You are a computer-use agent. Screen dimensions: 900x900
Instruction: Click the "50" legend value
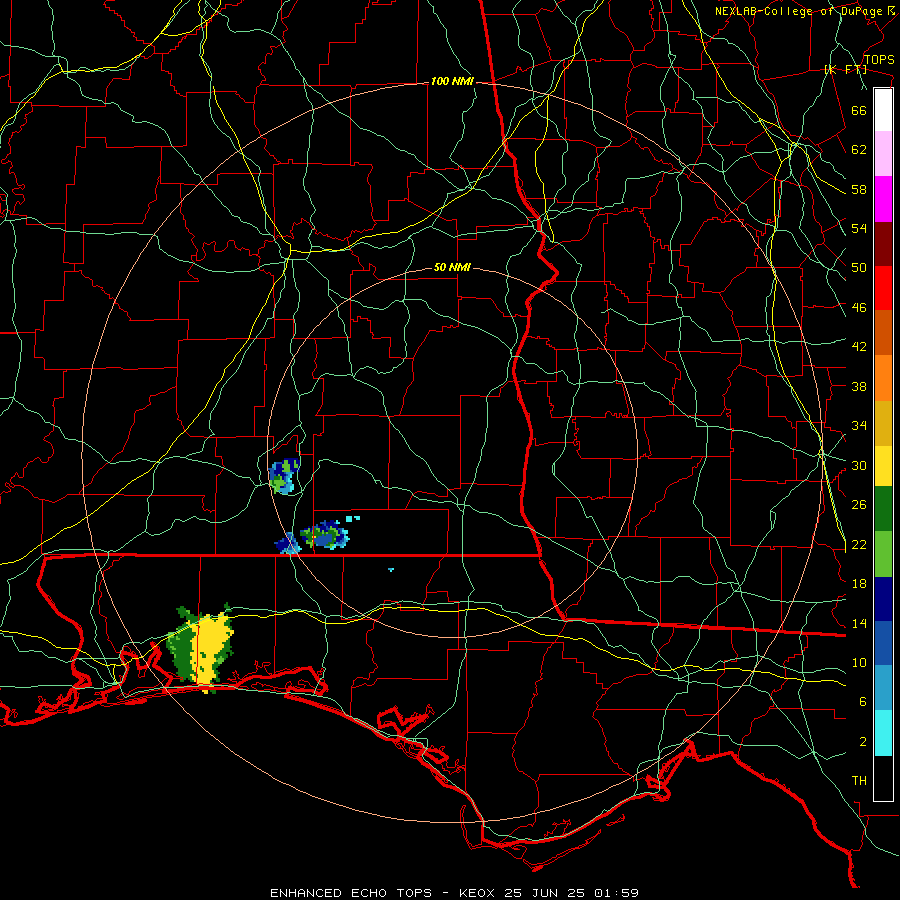[859, 268]
